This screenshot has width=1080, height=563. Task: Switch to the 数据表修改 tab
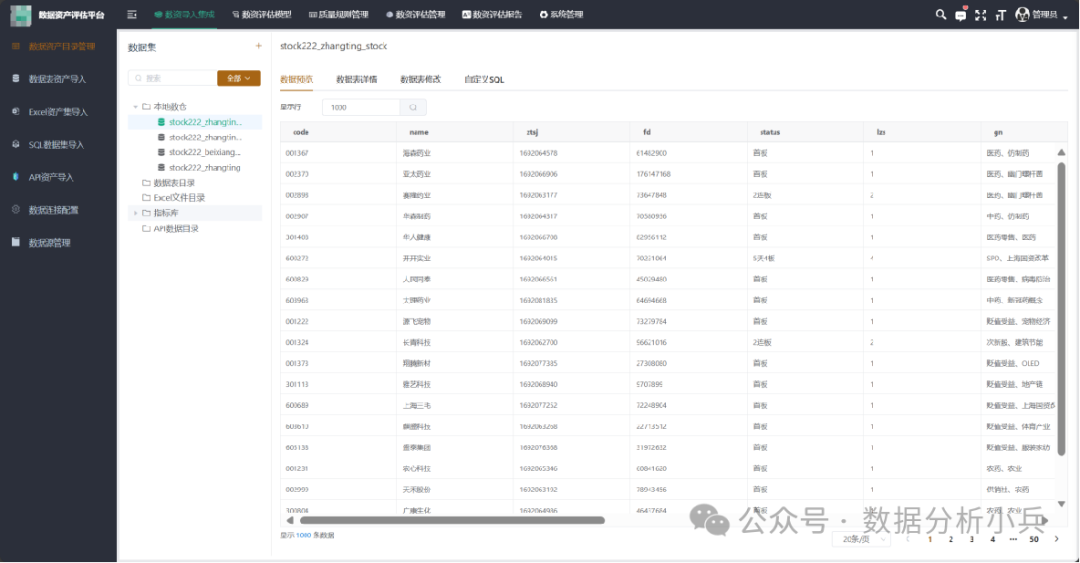(420, 79)
